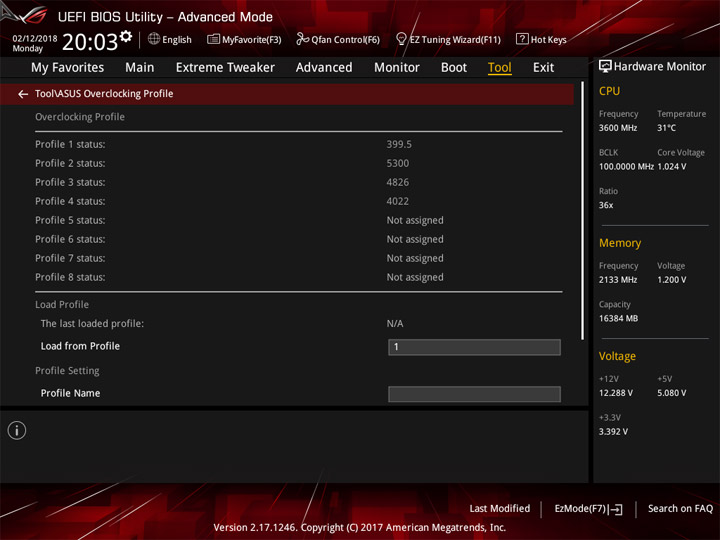Click Last Modified button
720x540 pixels.
pyautogui.click(x=500, y=509)
